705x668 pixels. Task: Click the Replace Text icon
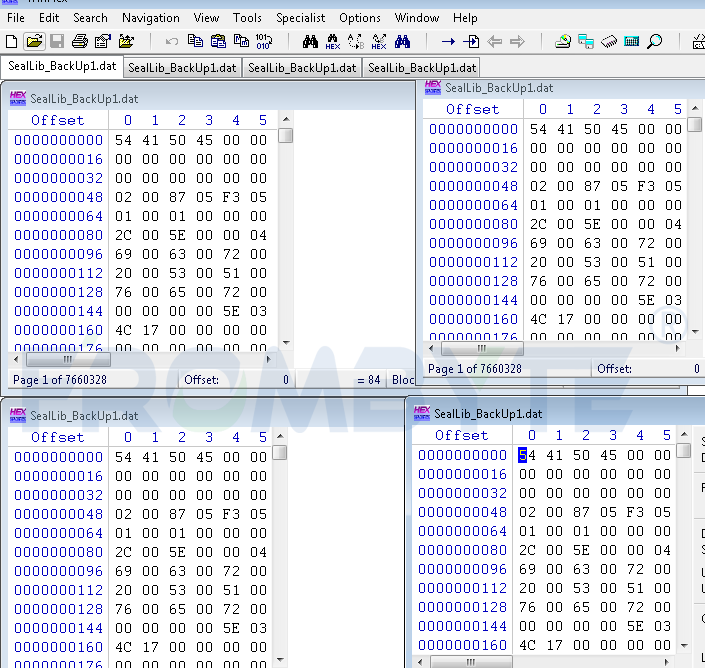tap(356, 42)
